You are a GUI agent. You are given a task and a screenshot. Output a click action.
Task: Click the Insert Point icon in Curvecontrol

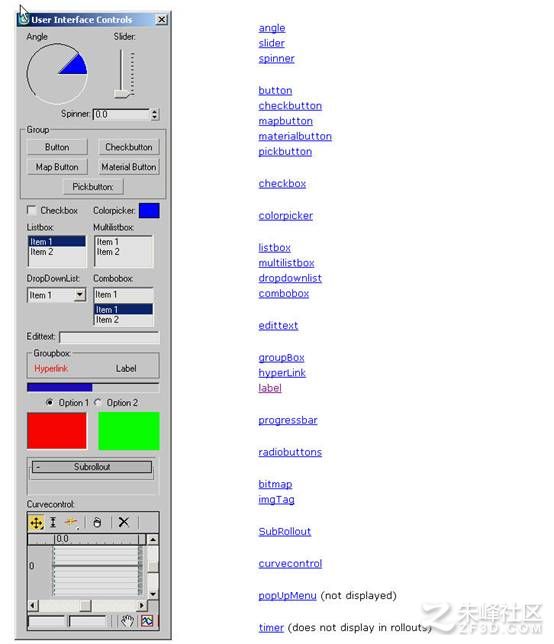click(71, 522)
